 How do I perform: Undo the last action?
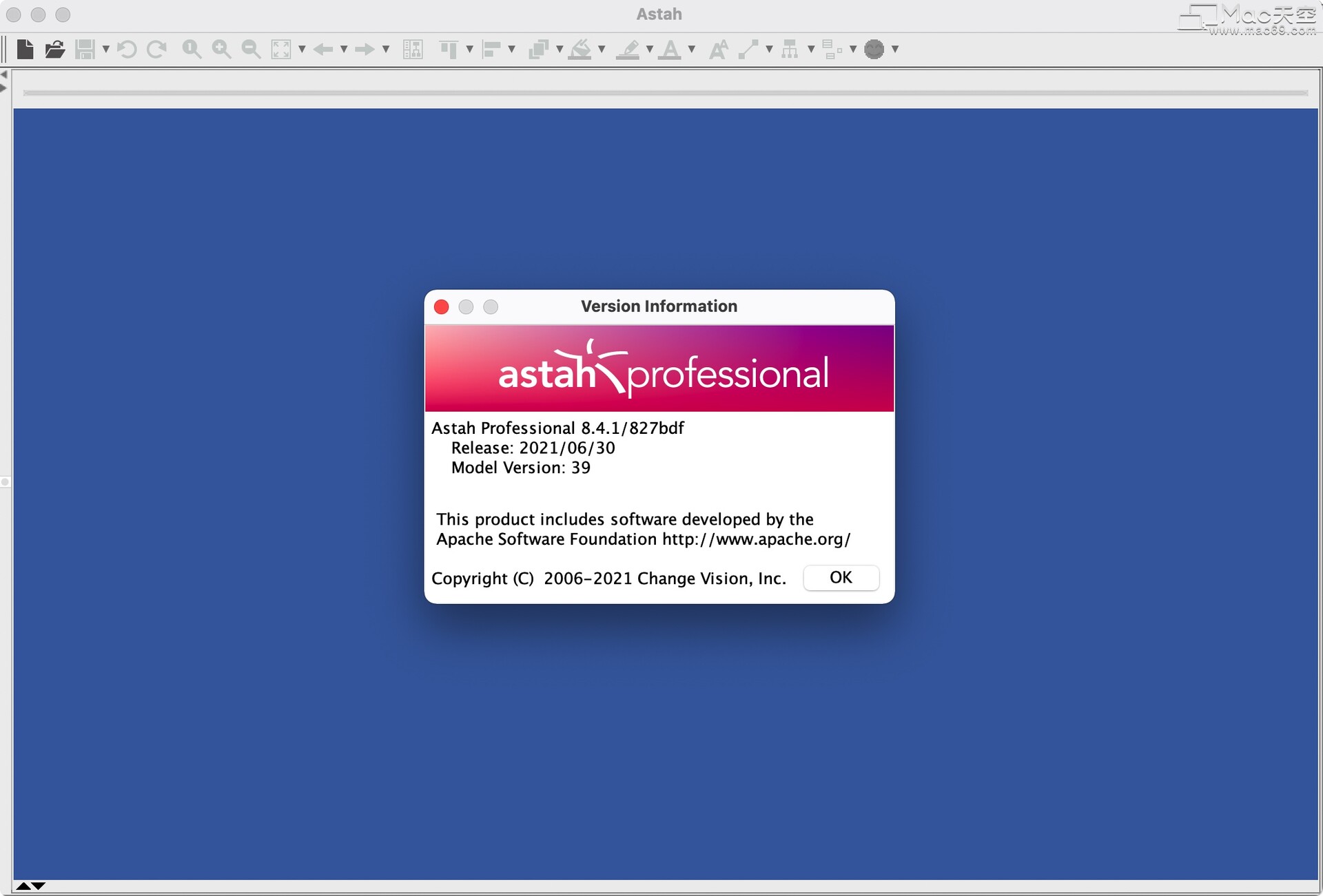point(127,49)
